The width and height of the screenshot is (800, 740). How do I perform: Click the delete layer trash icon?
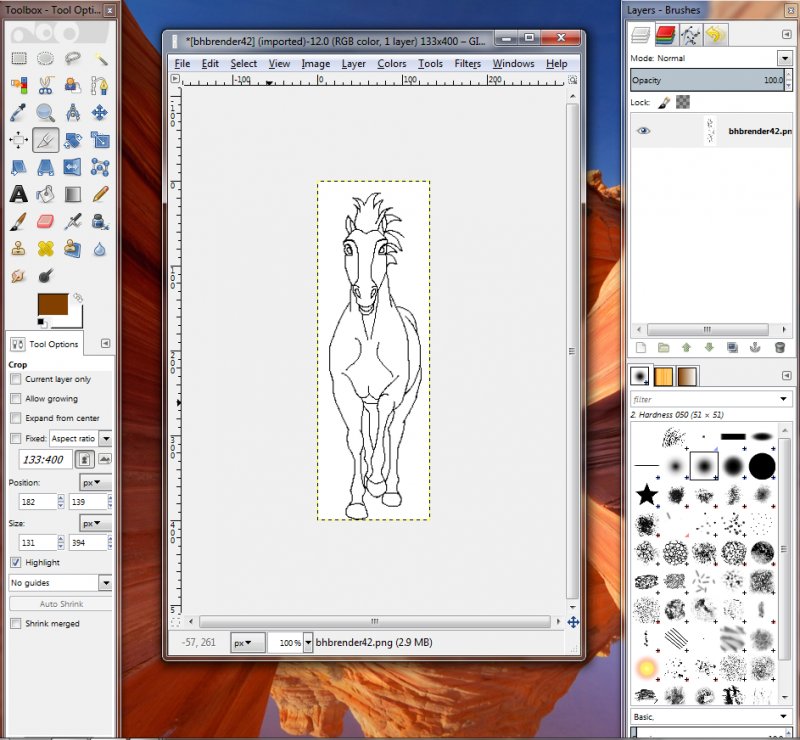coord(779,348)
